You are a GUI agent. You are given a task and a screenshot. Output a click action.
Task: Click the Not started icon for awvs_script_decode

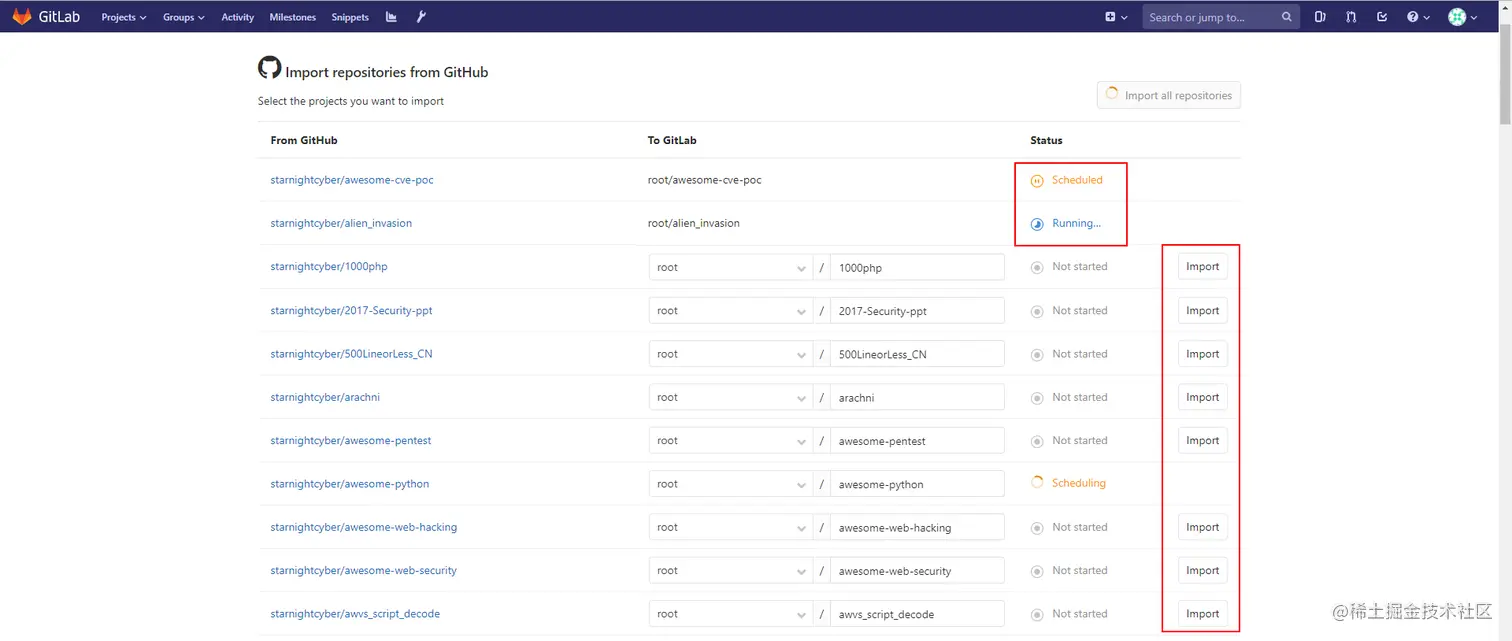click(x=1037, y=614)
